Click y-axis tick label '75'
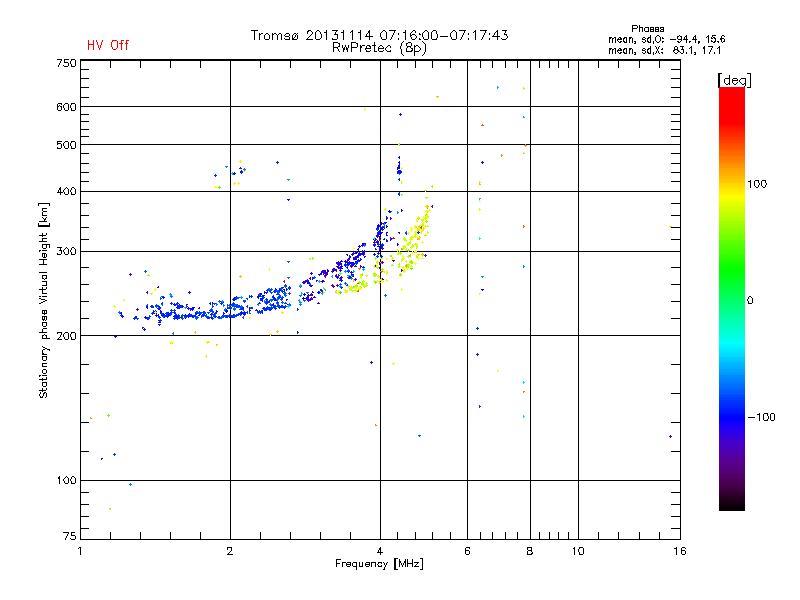The image size is (800, 600). tap(70, 536)
